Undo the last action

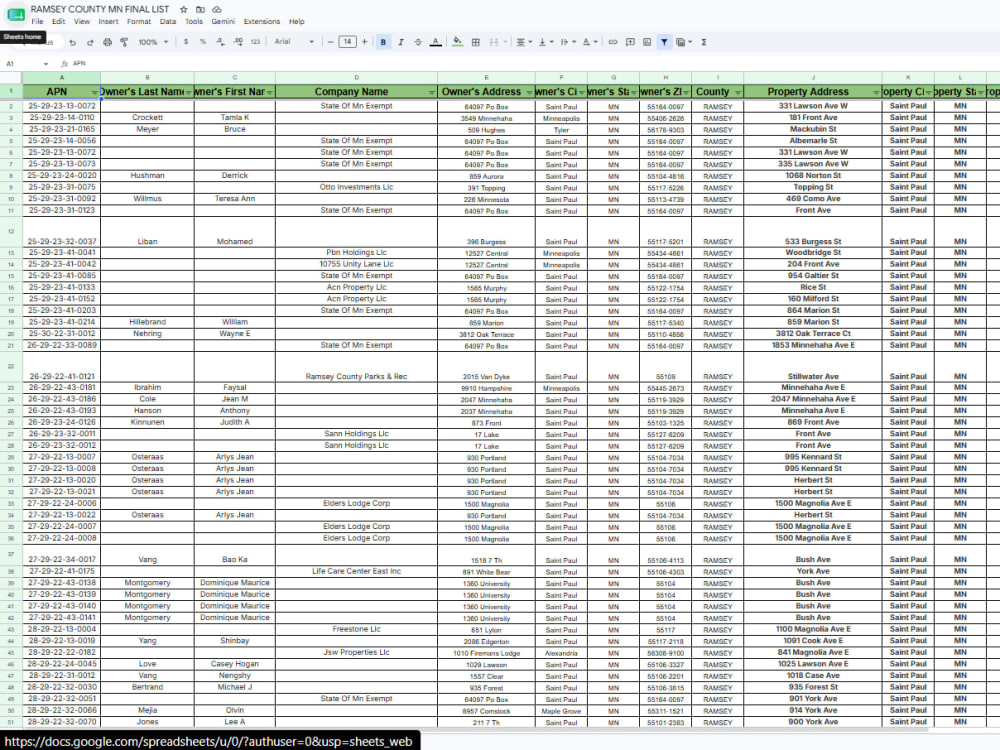click(x=73, y=42)
